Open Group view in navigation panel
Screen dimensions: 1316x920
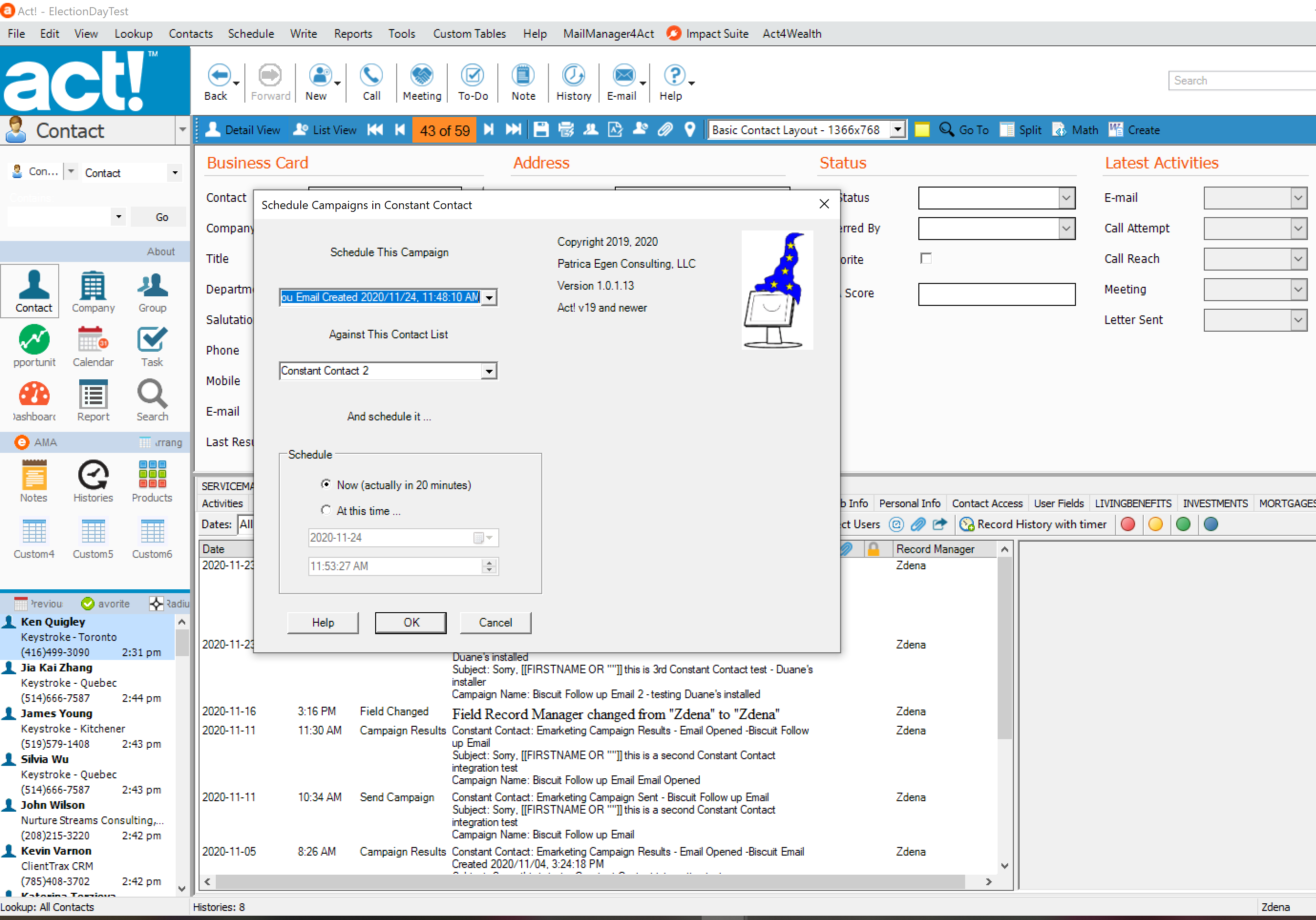tap(152, 292)
